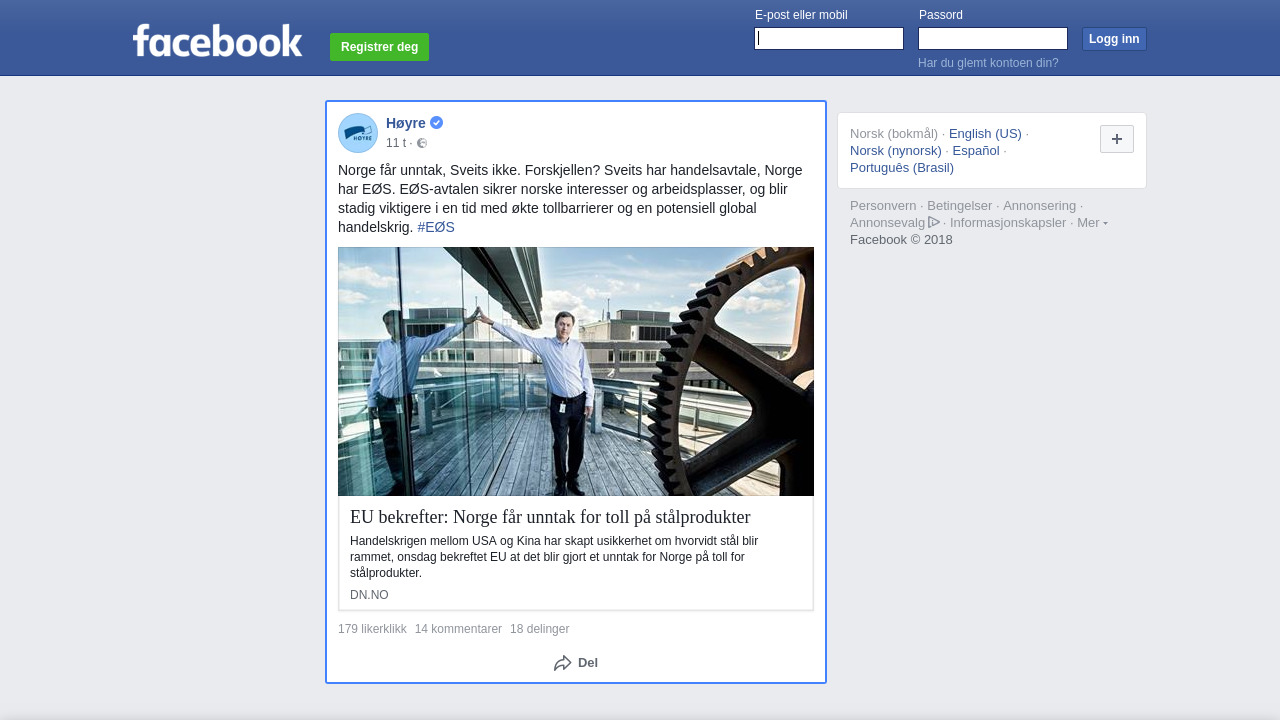Click the Registrer deg button

click(379, 47)
